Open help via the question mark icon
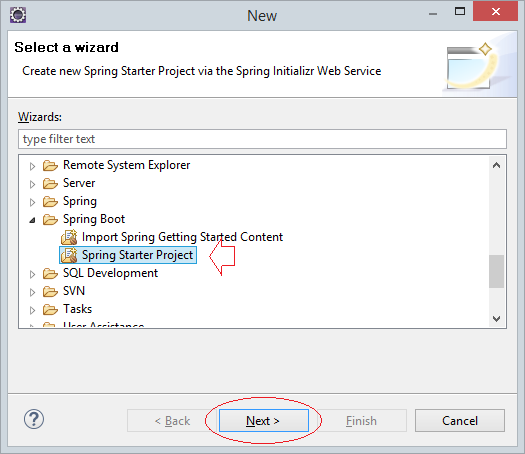 [x=34, y=419]
